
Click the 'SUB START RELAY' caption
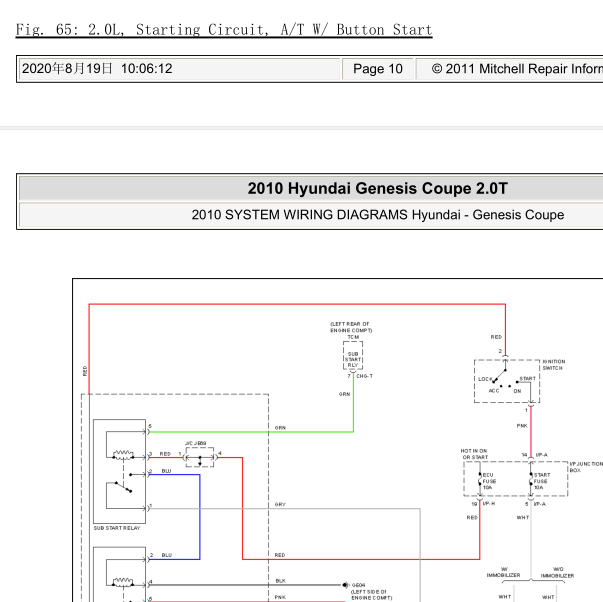117,528
